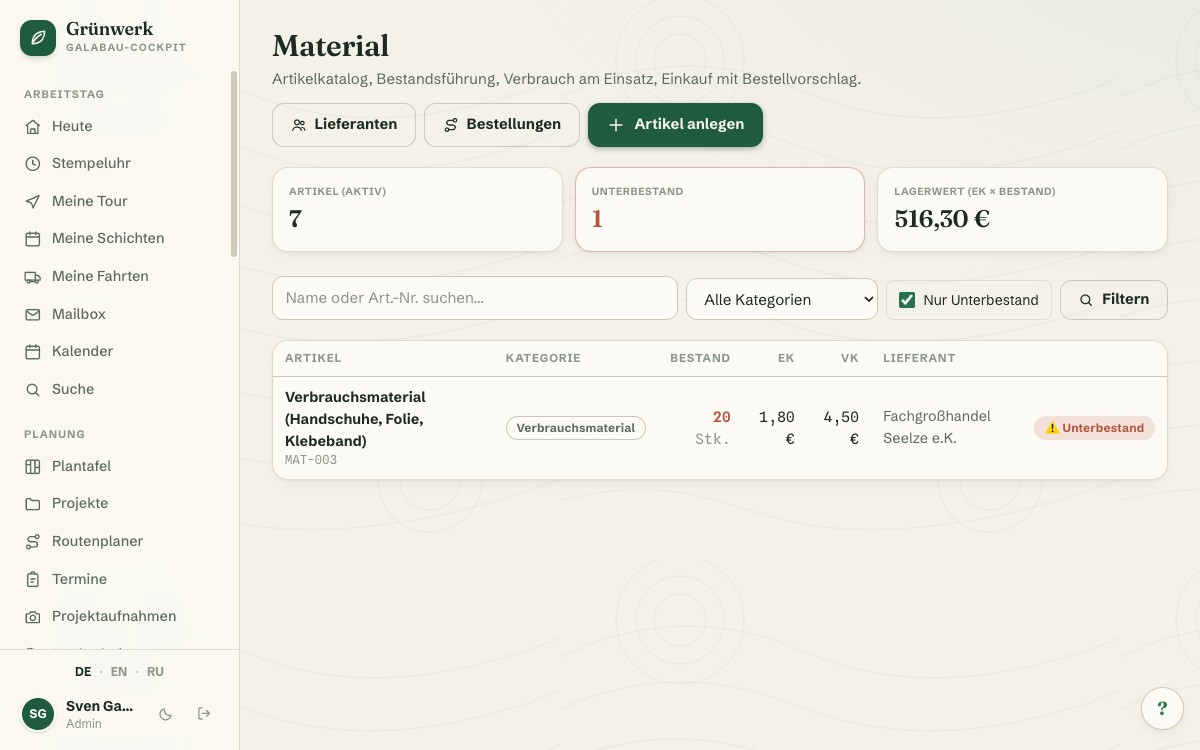Click the SG user avatar
The width and height of the screenshot is (1200, 750).
coord(38,714)
